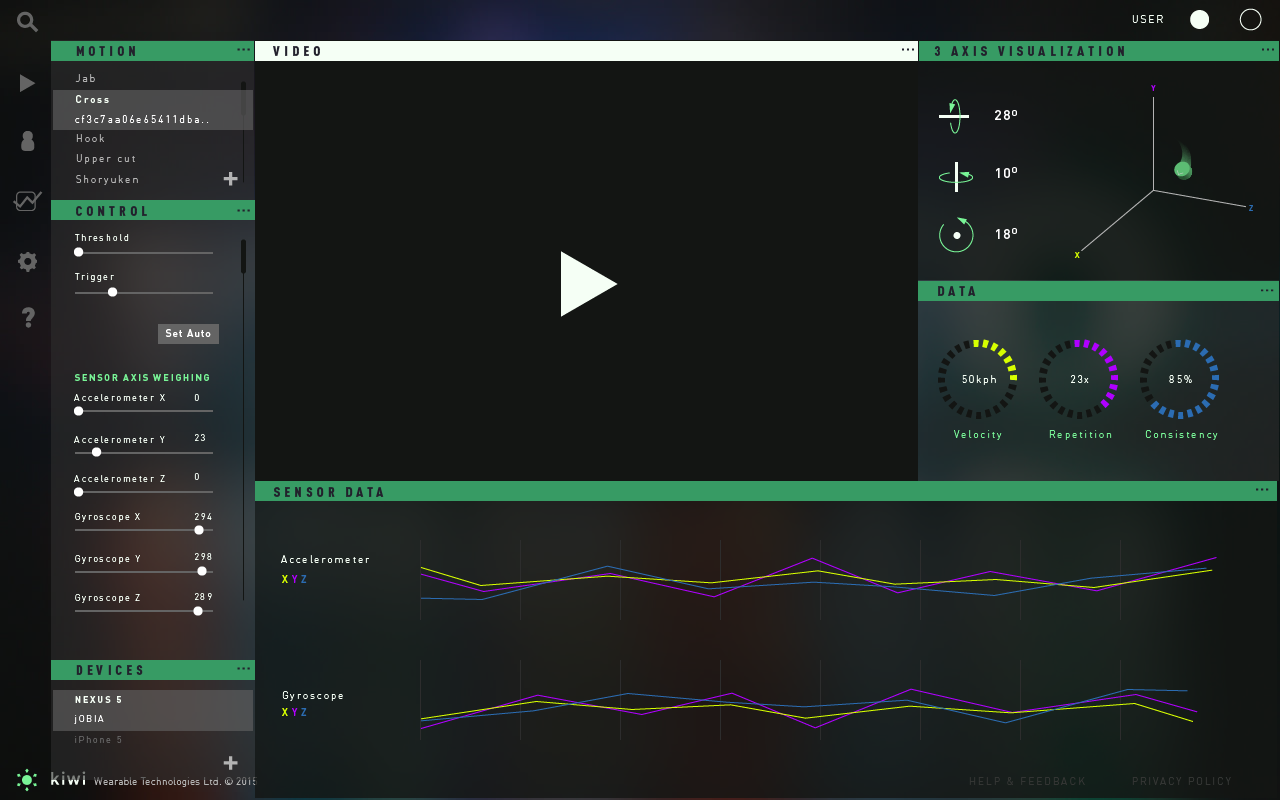
Task: Click the Gyroscope chart label
Action: point(313,696)
